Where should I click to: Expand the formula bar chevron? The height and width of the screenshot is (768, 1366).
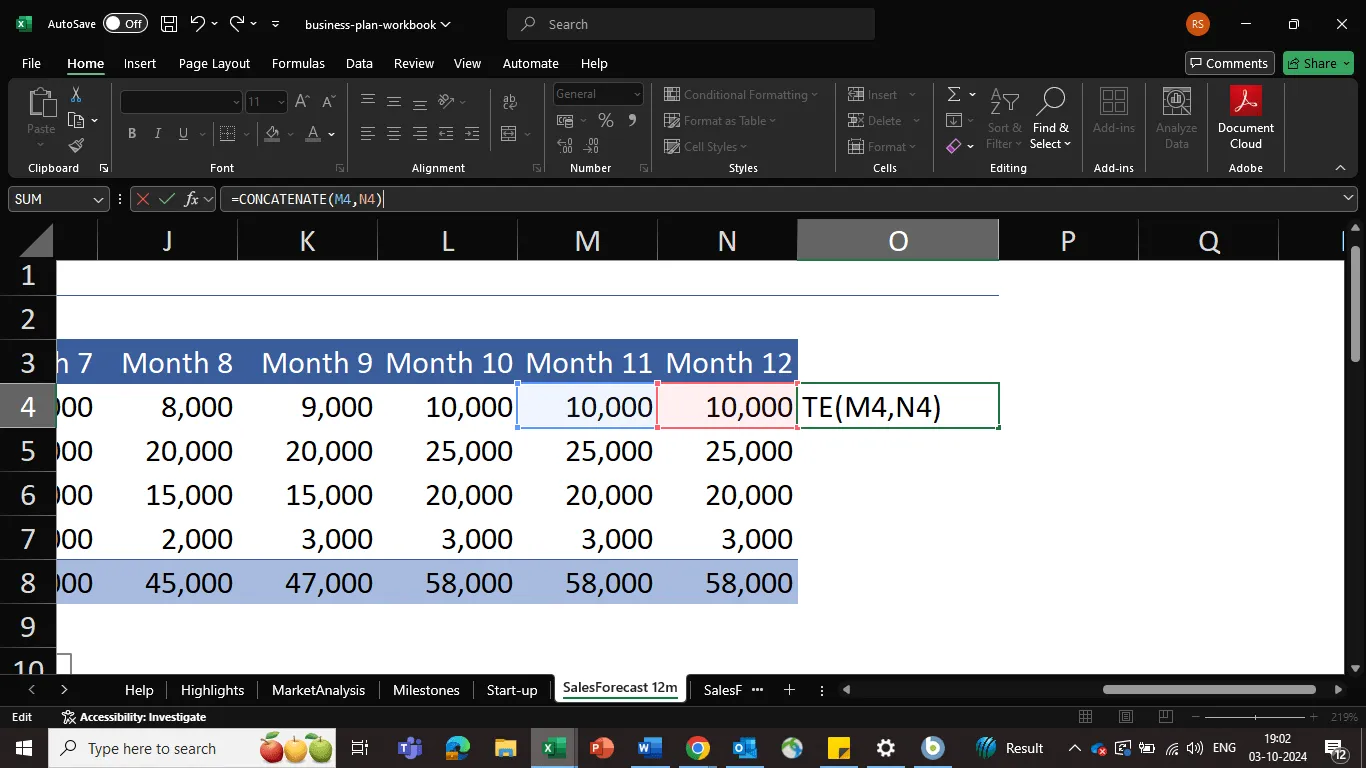click(1348, 198)
